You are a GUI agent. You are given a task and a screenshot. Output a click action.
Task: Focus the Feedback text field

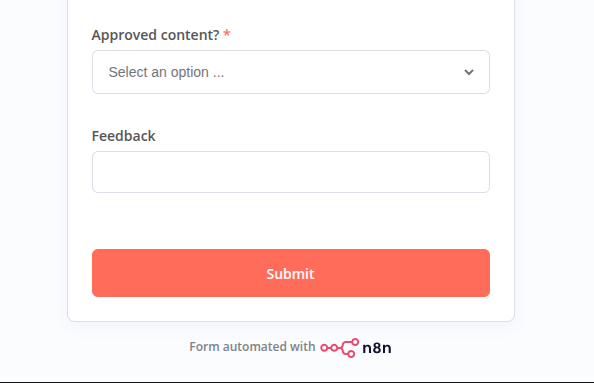(x=291, y=172)
